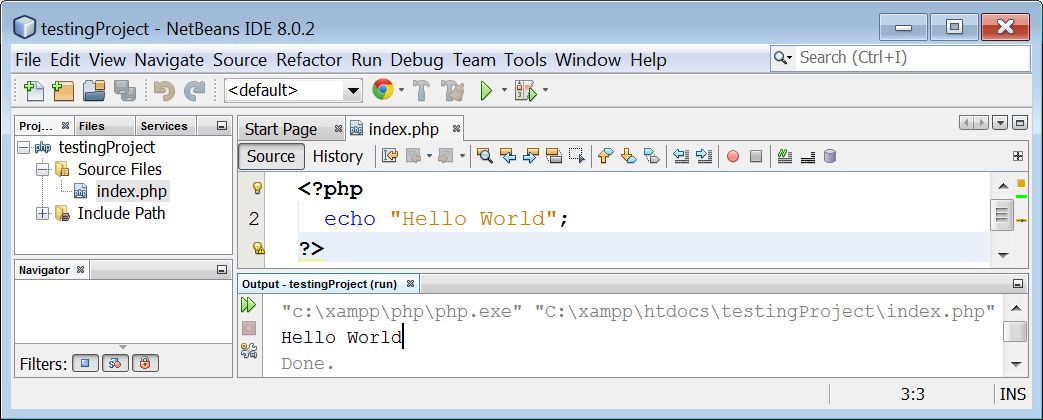This screenshot has height=420, width=1043.
Task: Click the Build Project hammer icon
Action: click(x=421, y=90)
